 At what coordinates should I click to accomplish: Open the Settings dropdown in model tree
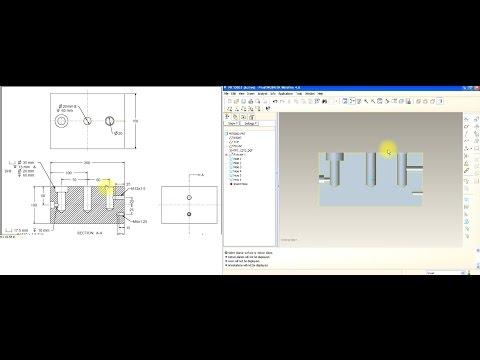(x=249, y=123)
